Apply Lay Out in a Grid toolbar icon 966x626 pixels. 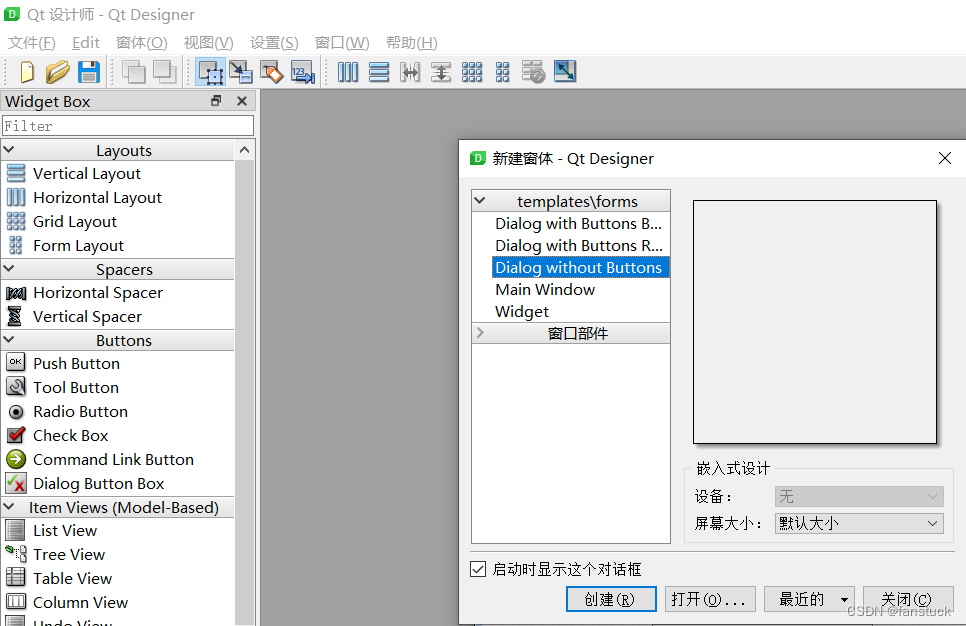pyautogui.click(x=472, y=72)
